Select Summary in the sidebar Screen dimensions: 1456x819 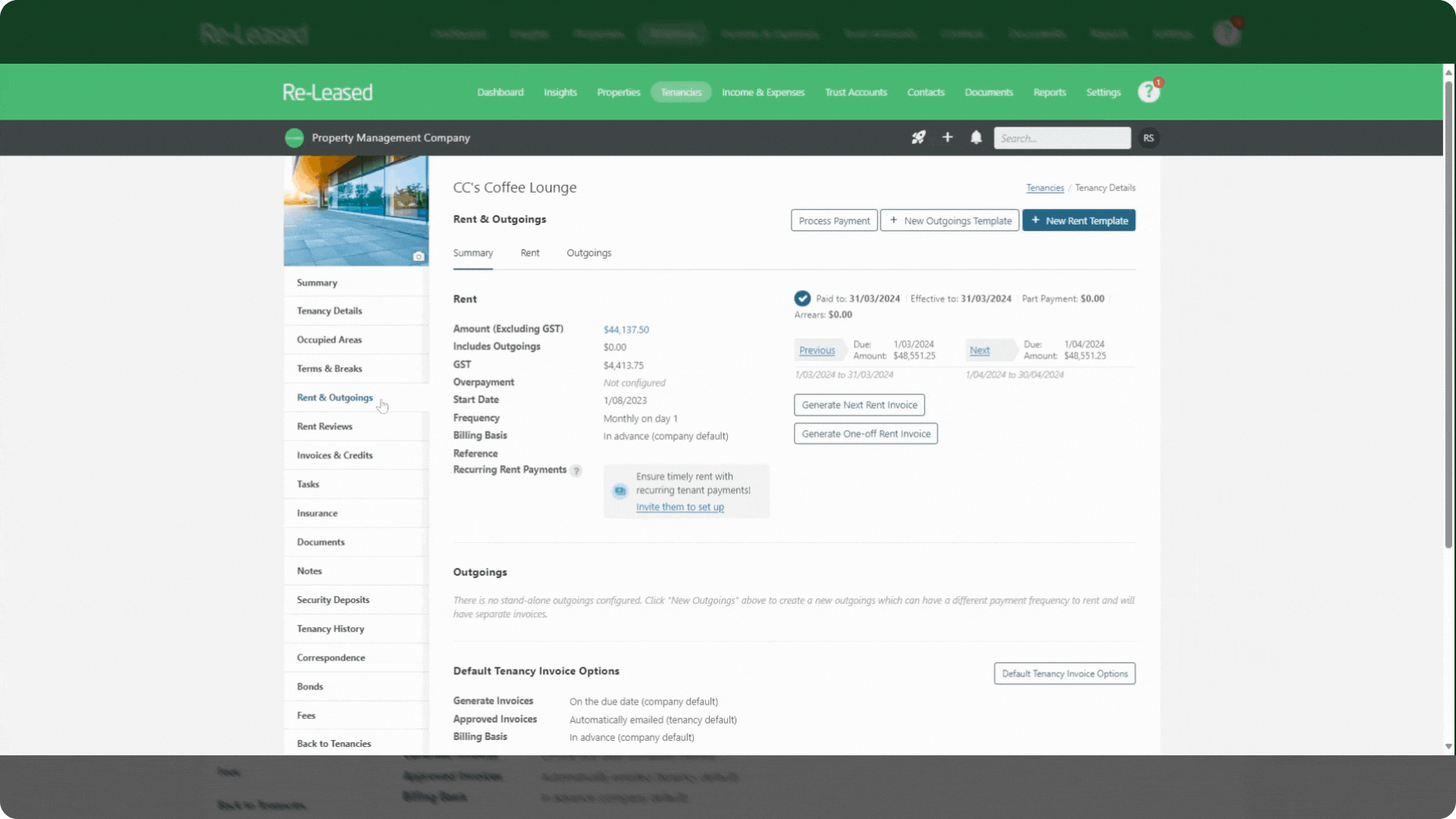click(x=356, y=283)
